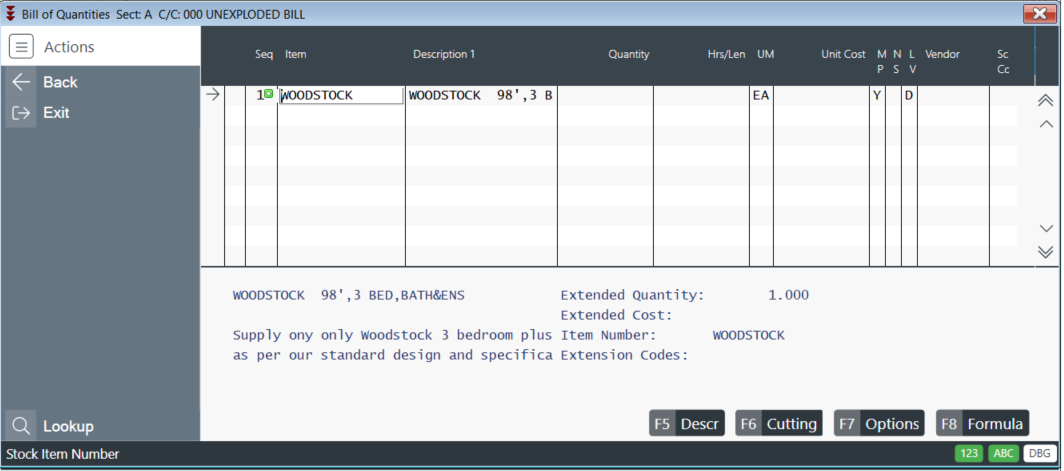
Task: Click the row pointer arrow for sequence 1
Action: pyautogui.click(x=213, y=95)
